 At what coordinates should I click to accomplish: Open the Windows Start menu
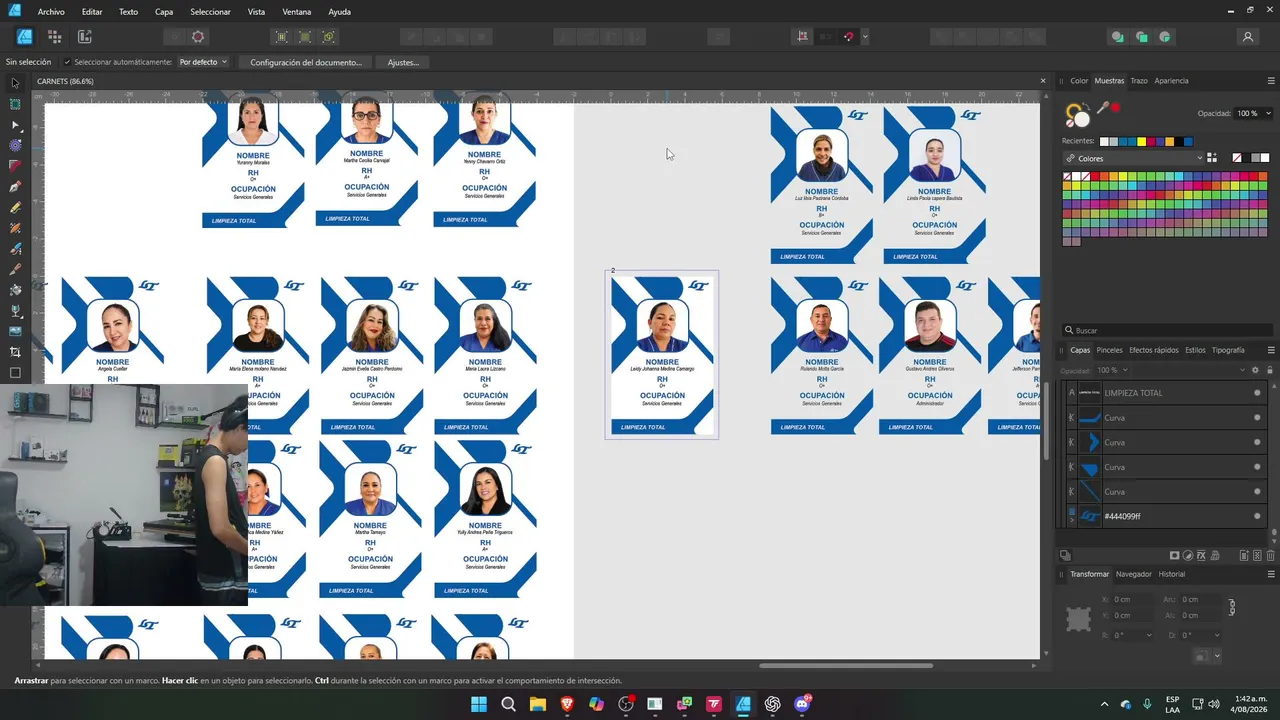(x=479, y=704)
